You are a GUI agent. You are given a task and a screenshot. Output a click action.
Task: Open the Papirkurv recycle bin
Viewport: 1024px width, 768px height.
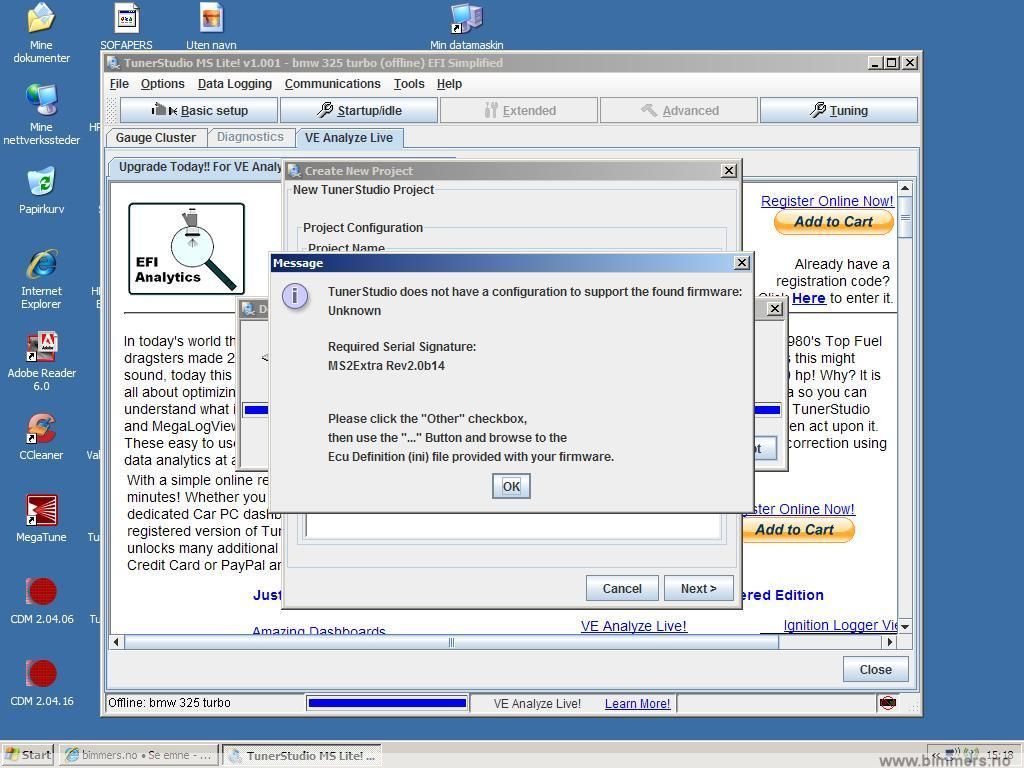41,190
